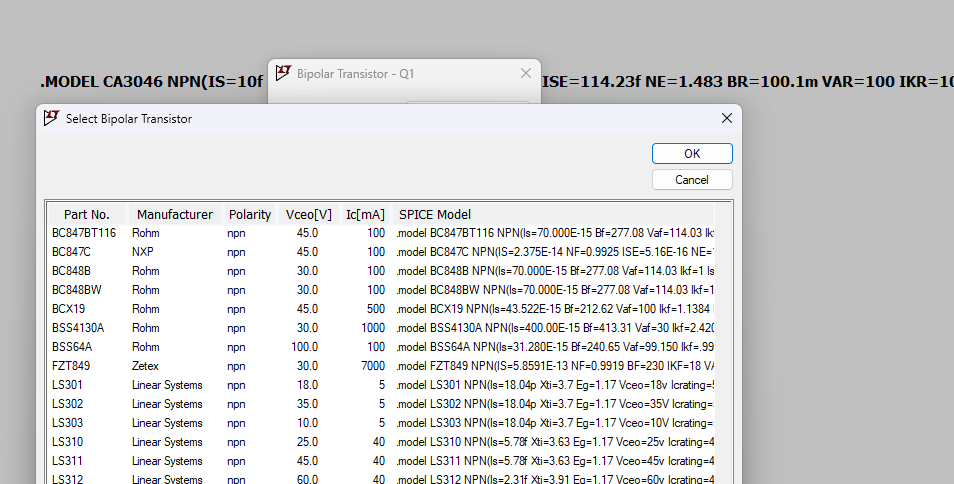Sort by the Part No. column header

[87, 215]
